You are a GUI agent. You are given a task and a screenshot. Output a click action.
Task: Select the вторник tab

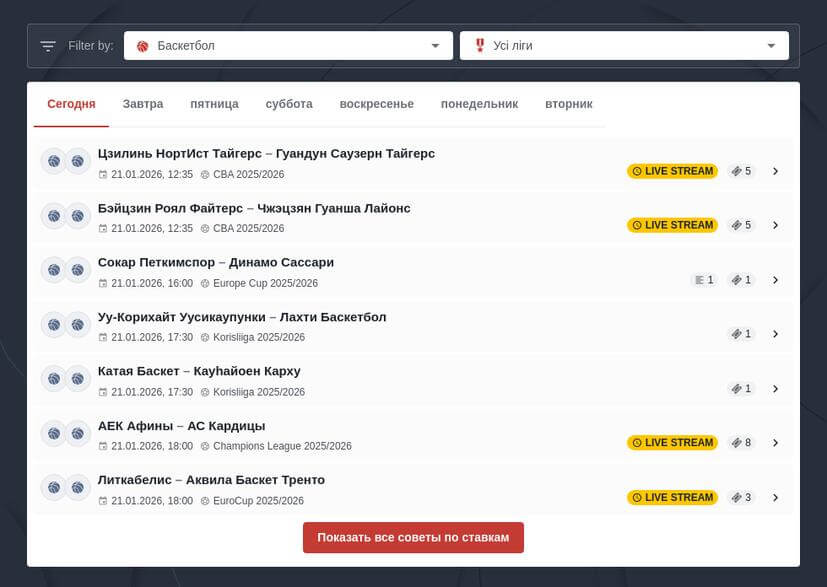569,103
